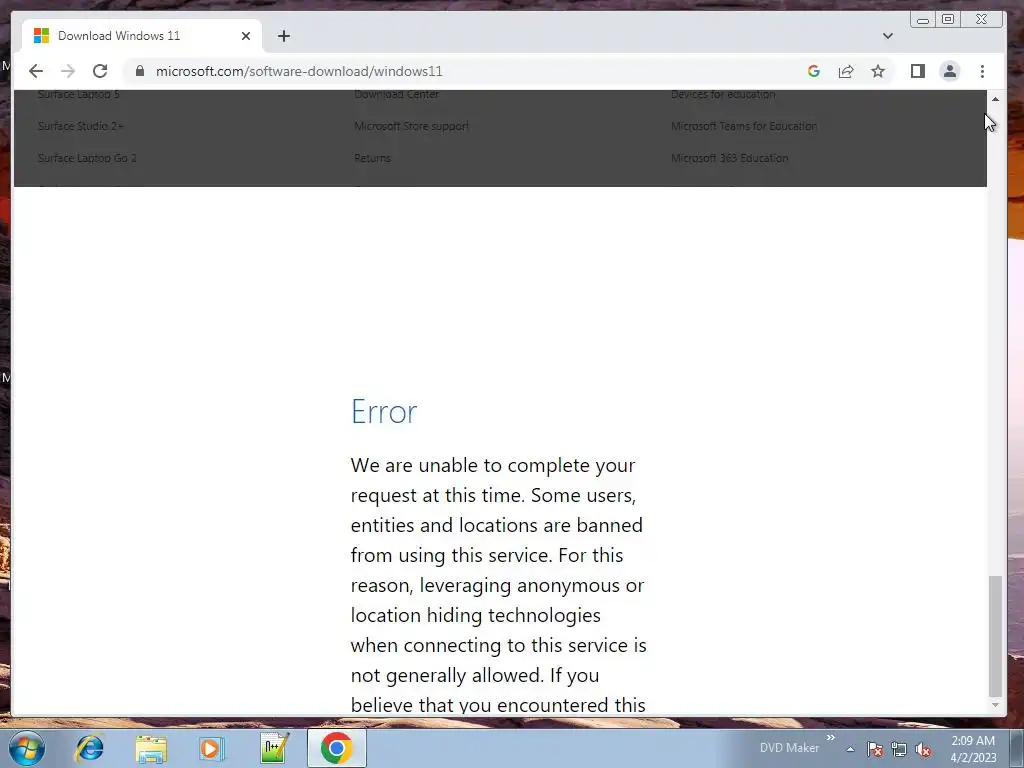Open the Chrome profile avatar
This screenshot has height=768, width=1024.
[x=950, y=71]
